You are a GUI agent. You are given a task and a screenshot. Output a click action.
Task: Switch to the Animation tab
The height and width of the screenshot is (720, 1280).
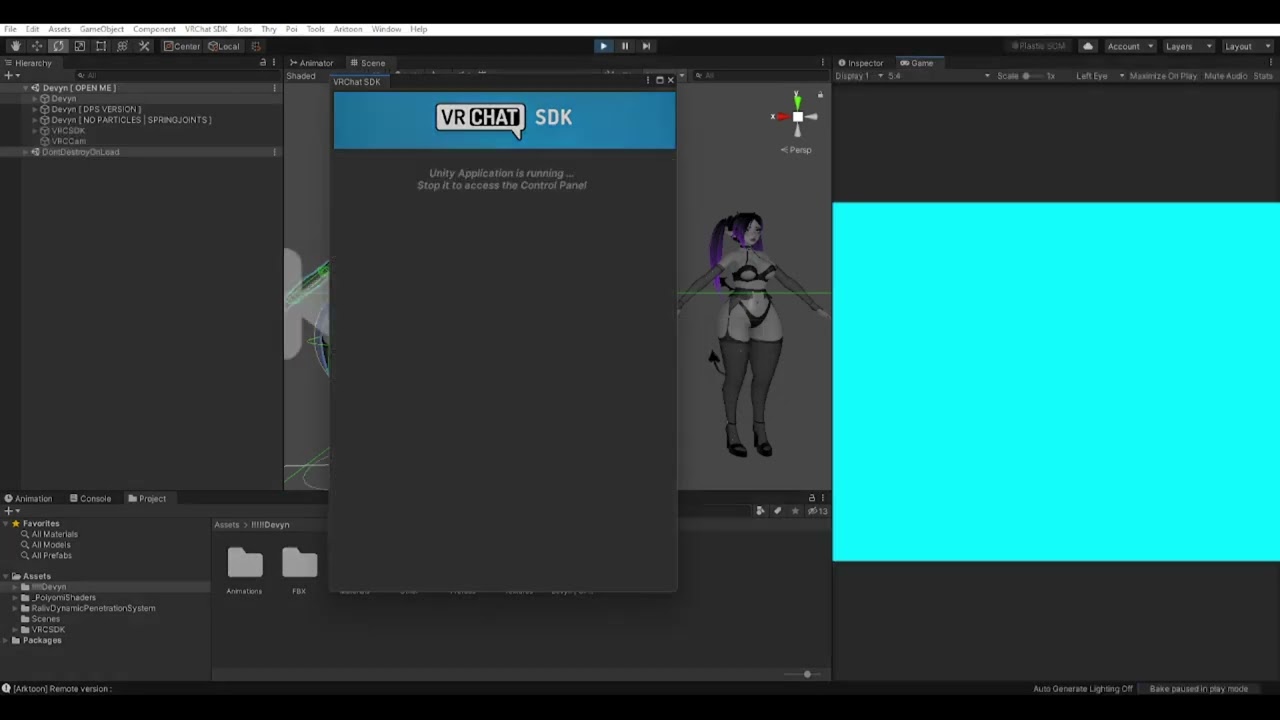[28, 498]
